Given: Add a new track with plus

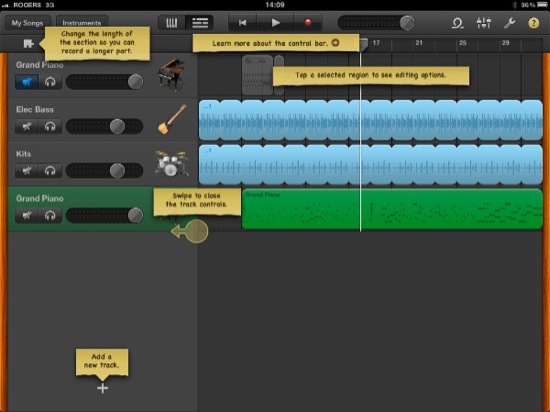Looking at the screenshot, I should (x=102, y=388).
